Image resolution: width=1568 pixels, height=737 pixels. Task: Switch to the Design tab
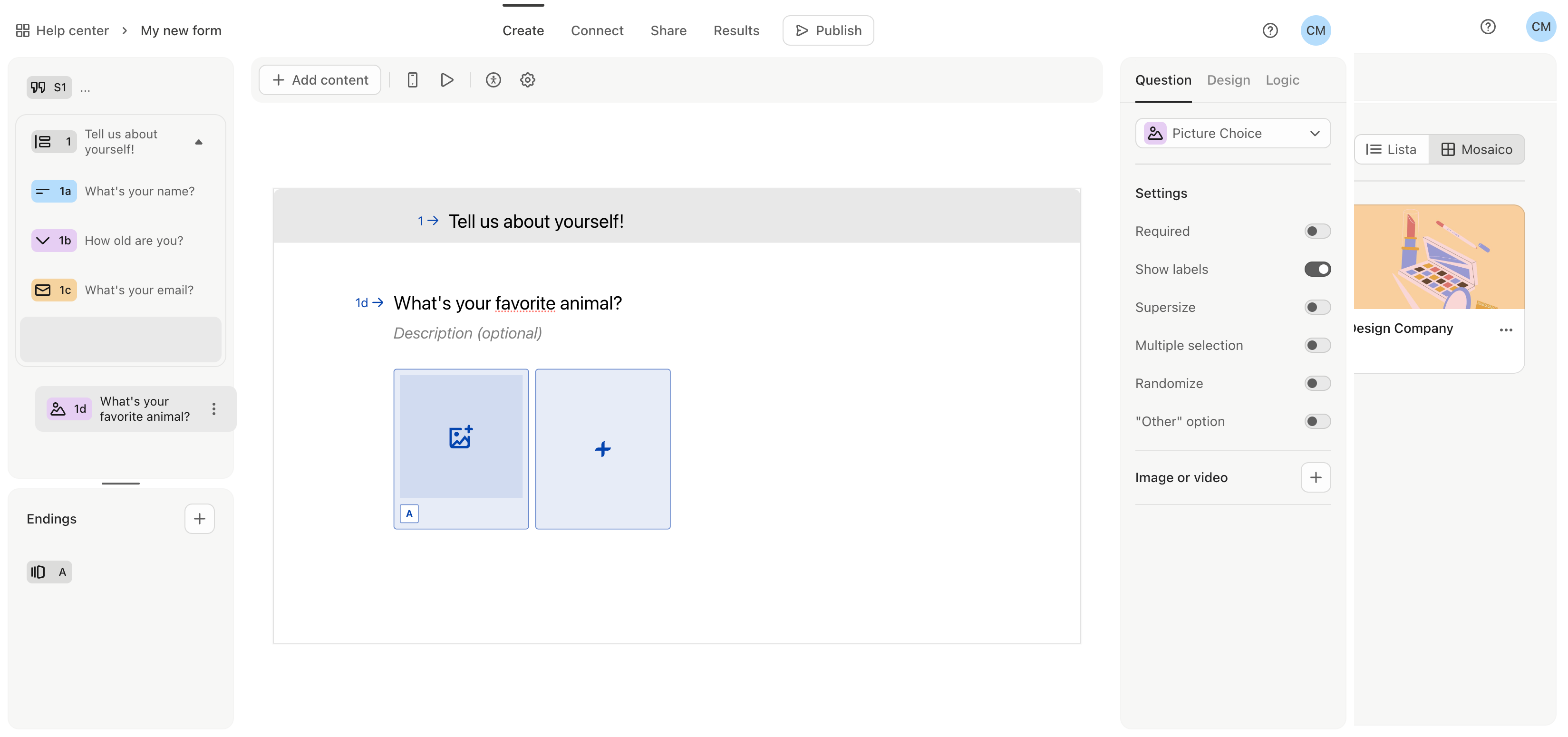pos(1229,80)
